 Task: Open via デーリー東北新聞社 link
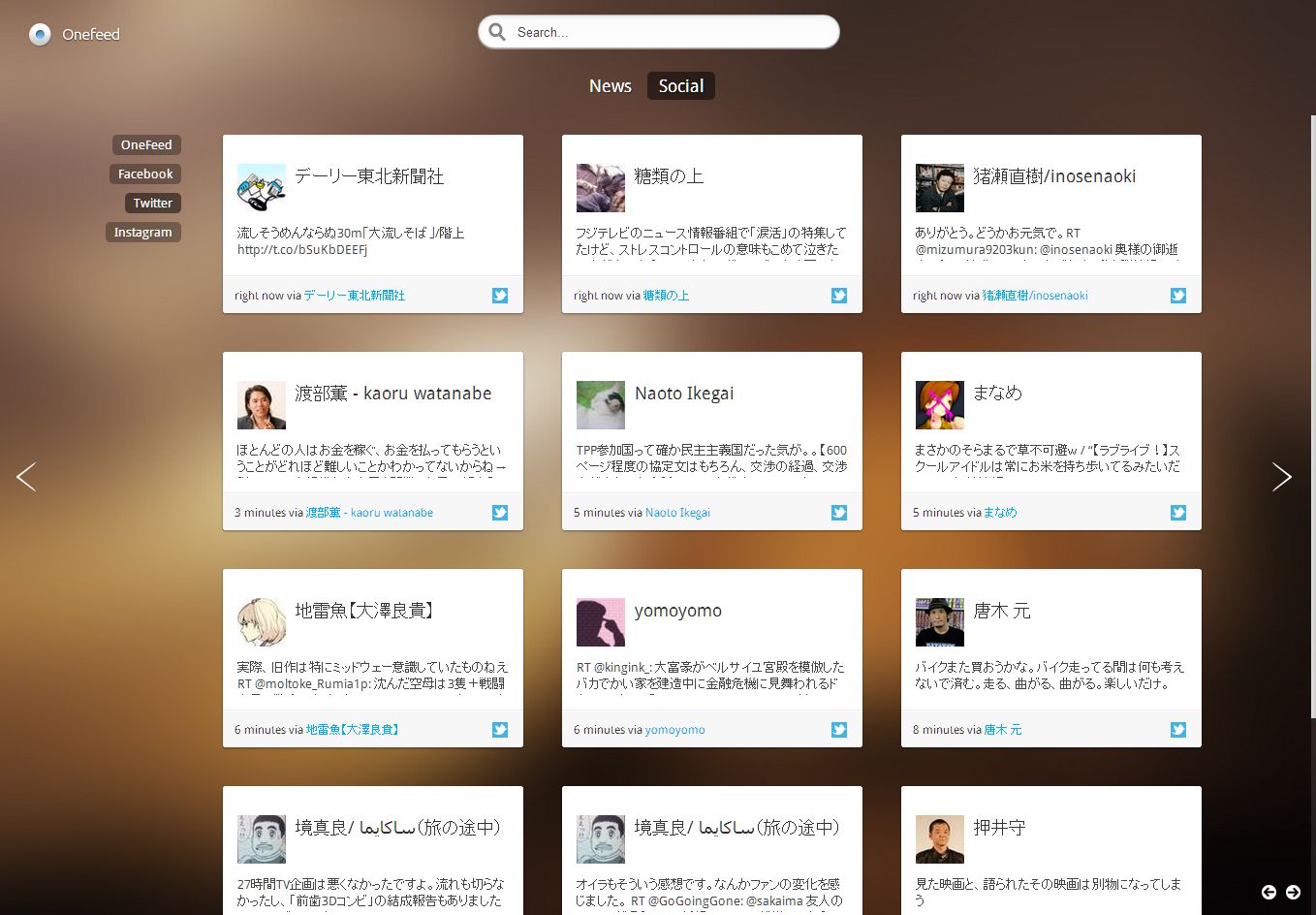coord(355,296)
